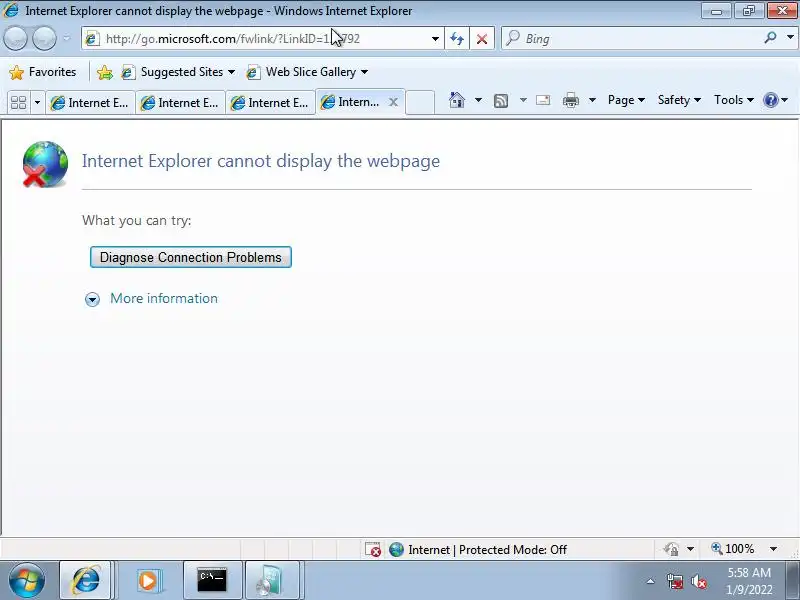
Task: Open the status bar security dropdown arrow
Action: pos(690,549)
